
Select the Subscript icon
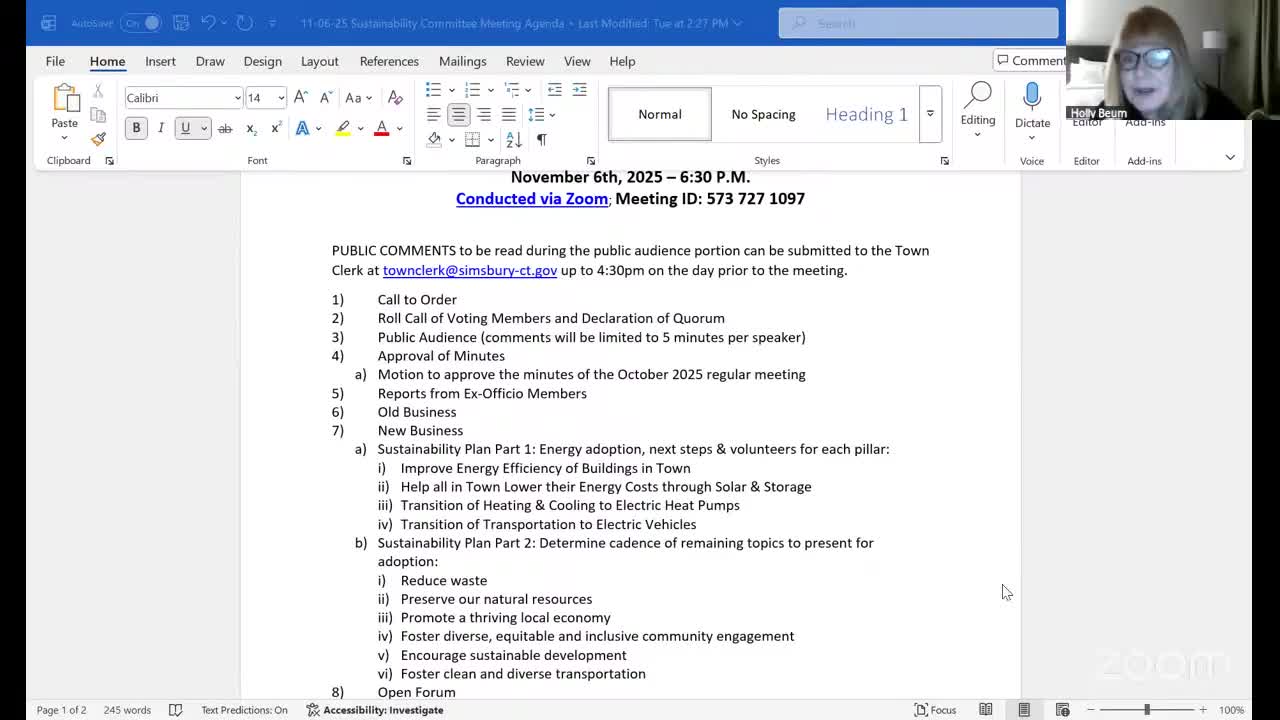pos(249,128)
